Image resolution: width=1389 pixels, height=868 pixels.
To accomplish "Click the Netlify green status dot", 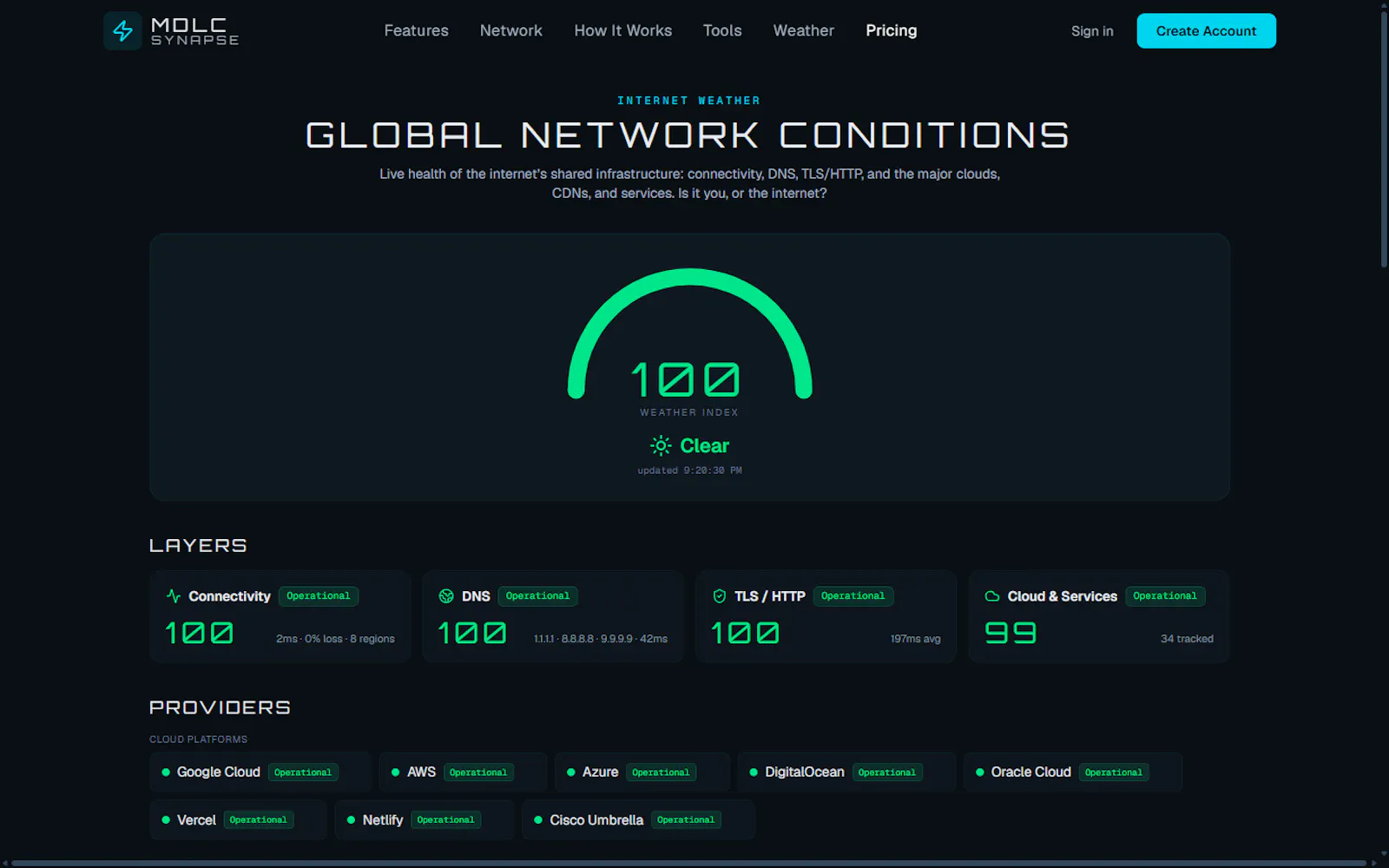I will click(352, 820).
